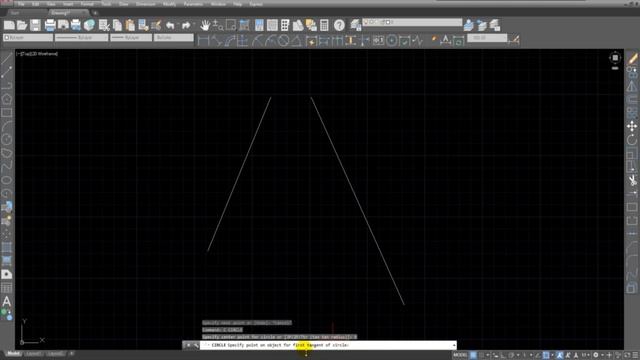This screenshot has height=360, width=640.
Task: Click the viewport controls label top-left
Action: click(37, 53)
